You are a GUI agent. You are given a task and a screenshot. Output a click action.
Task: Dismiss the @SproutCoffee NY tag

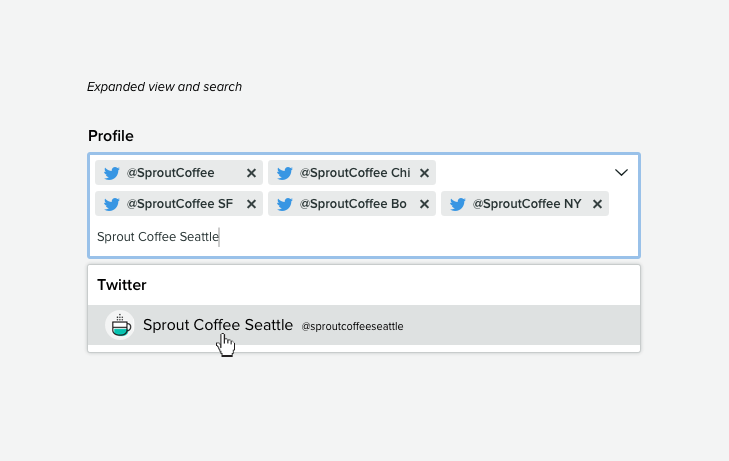tap(597, 204)
